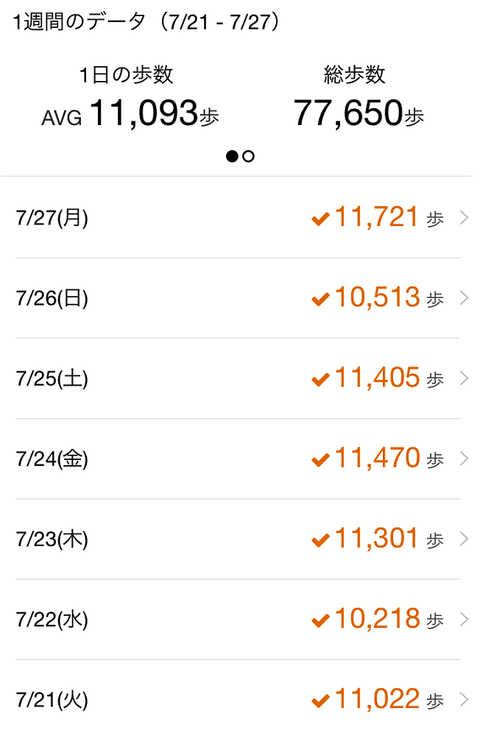480x736 pixels.
Task: Open details chevron for 7/27(月)
Action: click(x=464, y=218)
